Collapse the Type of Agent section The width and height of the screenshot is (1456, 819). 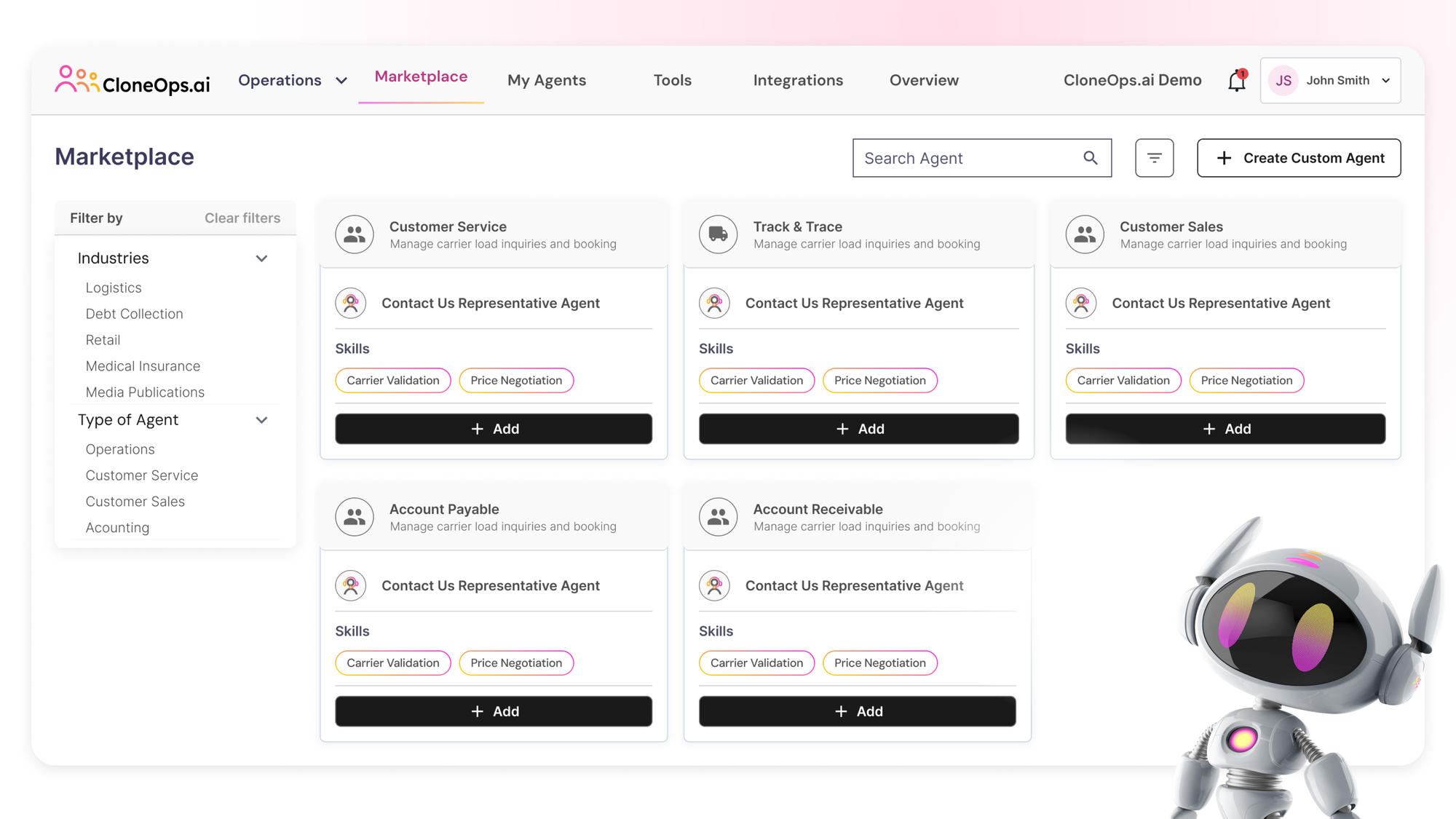click(261, 420)
